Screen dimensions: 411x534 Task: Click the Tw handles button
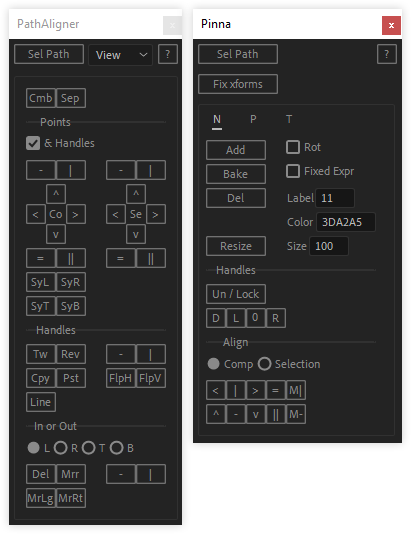tap(41, 354)
